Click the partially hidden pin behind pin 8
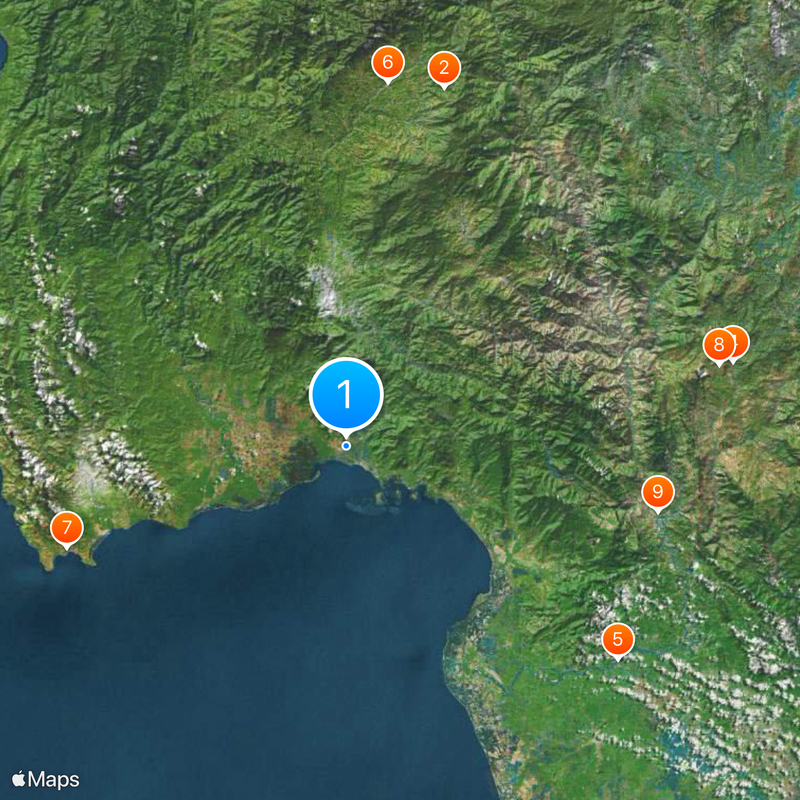The width and height of the screenshot is (800, 800). coord(741,342)
